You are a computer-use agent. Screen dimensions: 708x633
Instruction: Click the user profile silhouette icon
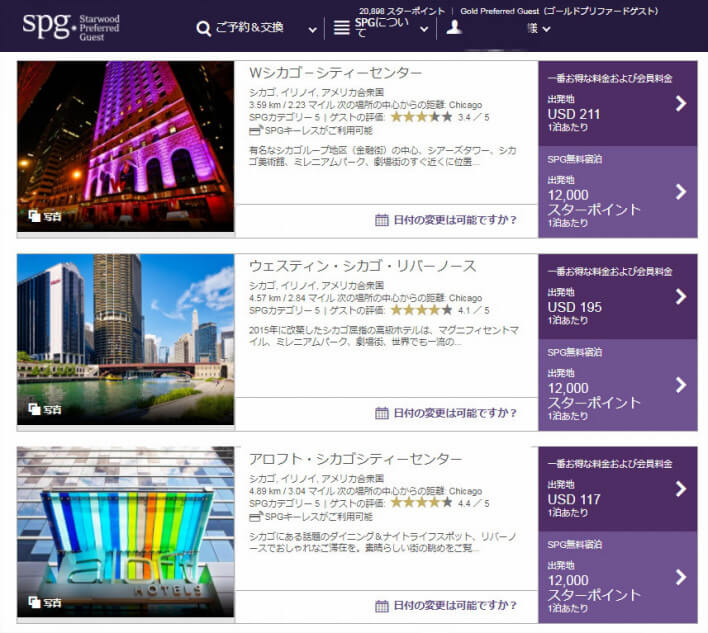[x=454, y=27]
